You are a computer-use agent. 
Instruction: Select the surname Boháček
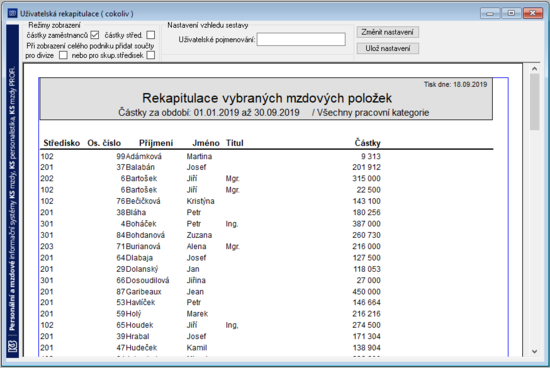coord(141,224)
